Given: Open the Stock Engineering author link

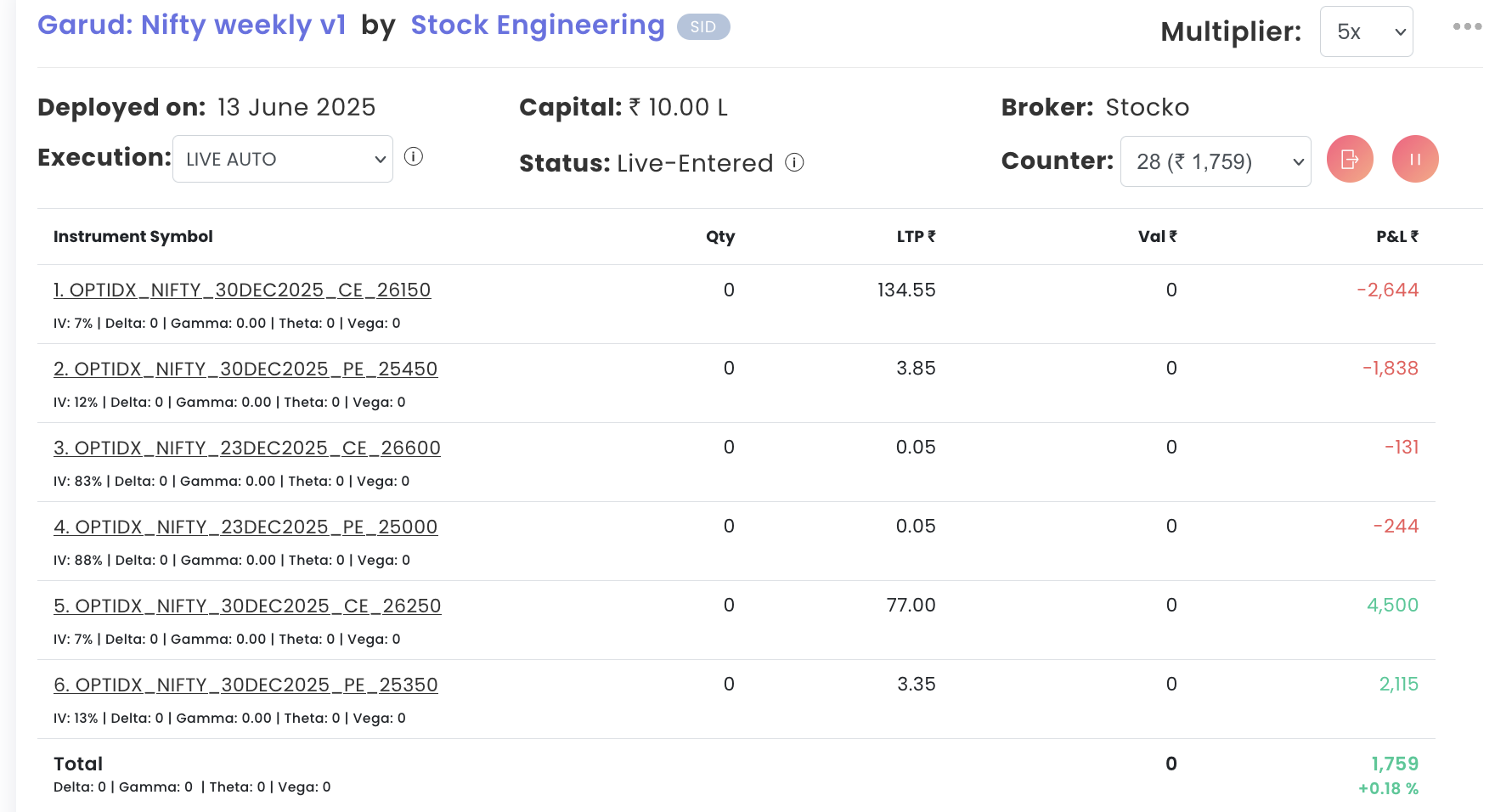Looking at the screenshot, I should click(x=538, y=25).
